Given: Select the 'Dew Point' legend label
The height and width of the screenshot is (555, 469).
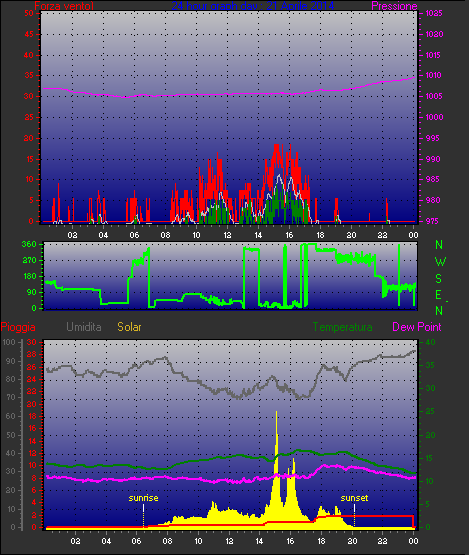Looking at the screenshot, I should pyautogui.click(x=417, y=327).
